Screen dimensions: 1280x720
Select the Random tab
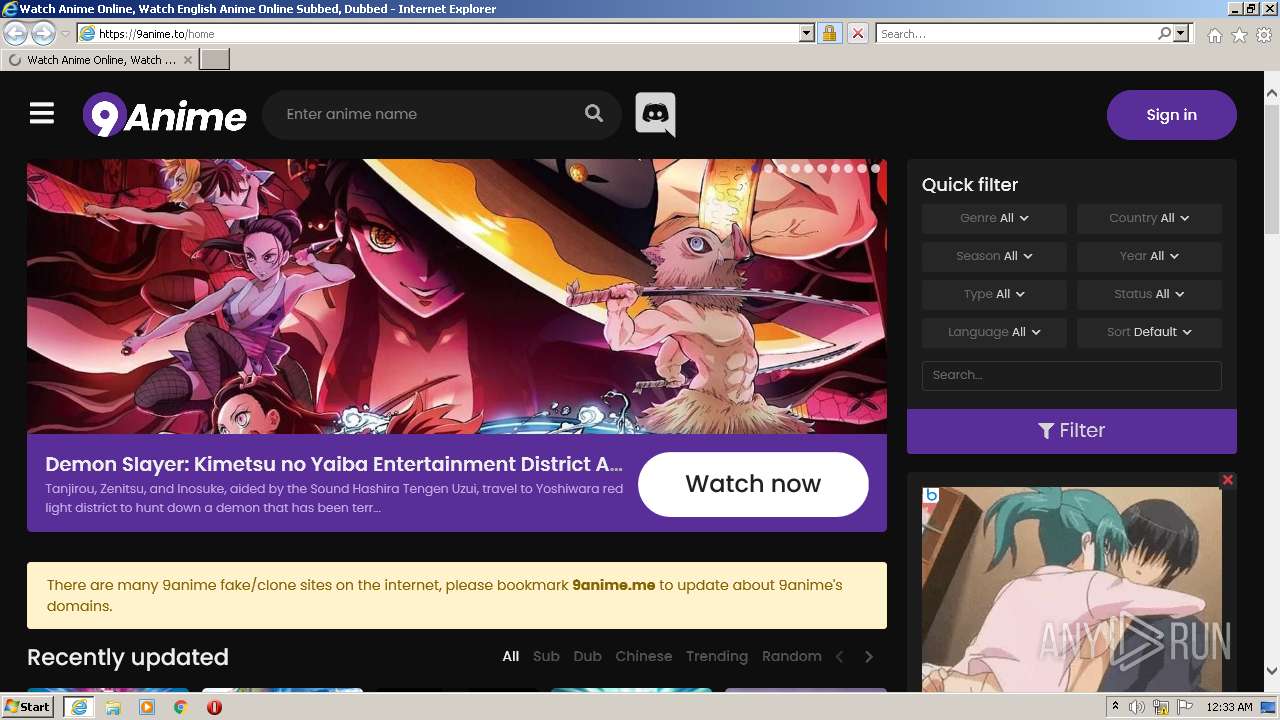pos(791,657)
